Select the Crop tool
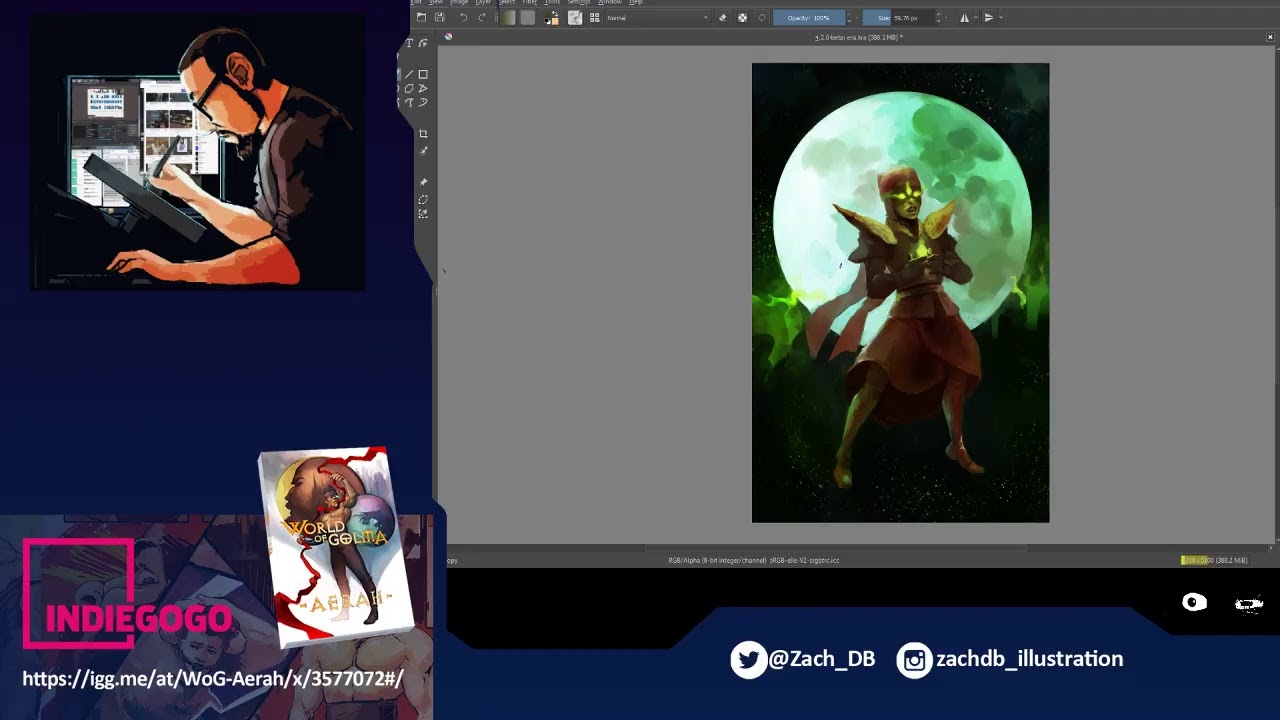This screenshot has width=1280, height=720. click(x=423, y=133)
